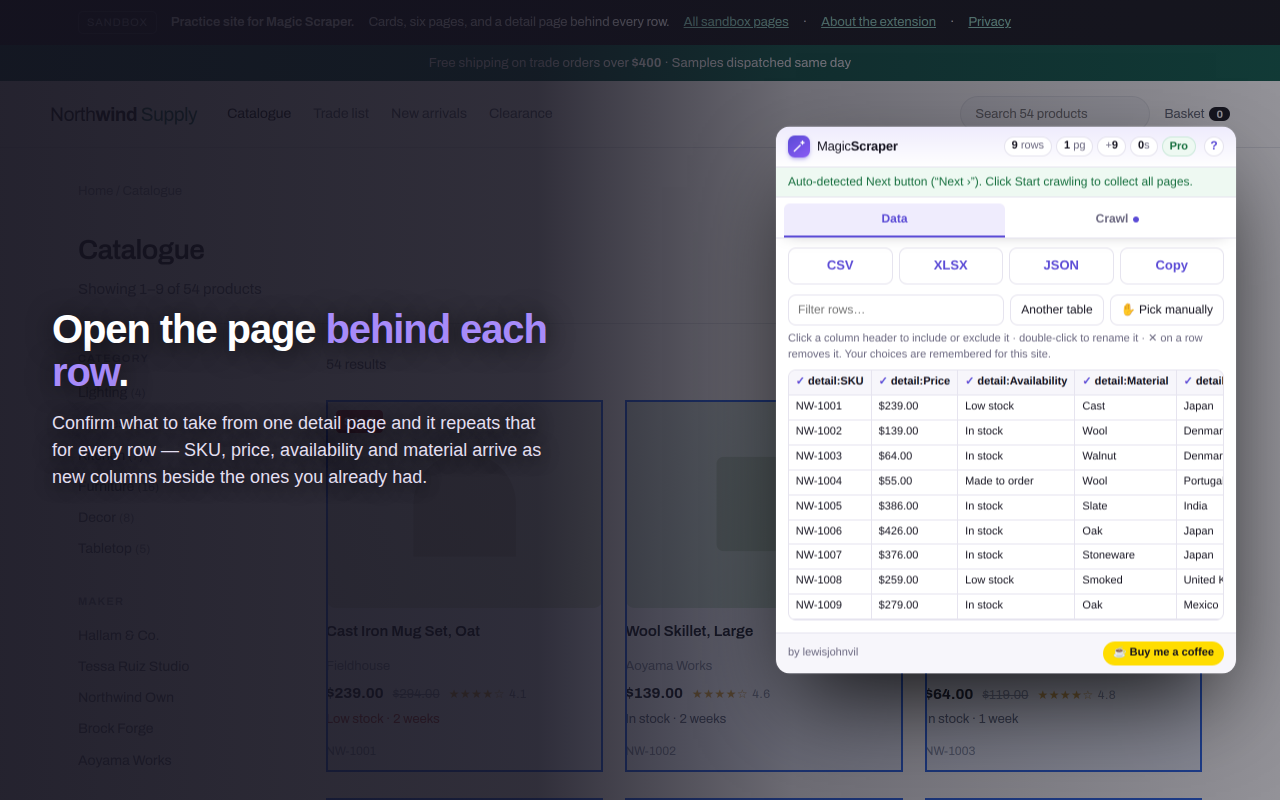1280x800 pixels.
Task: Filter by maker Brock Forge
Action: [116, 729]
